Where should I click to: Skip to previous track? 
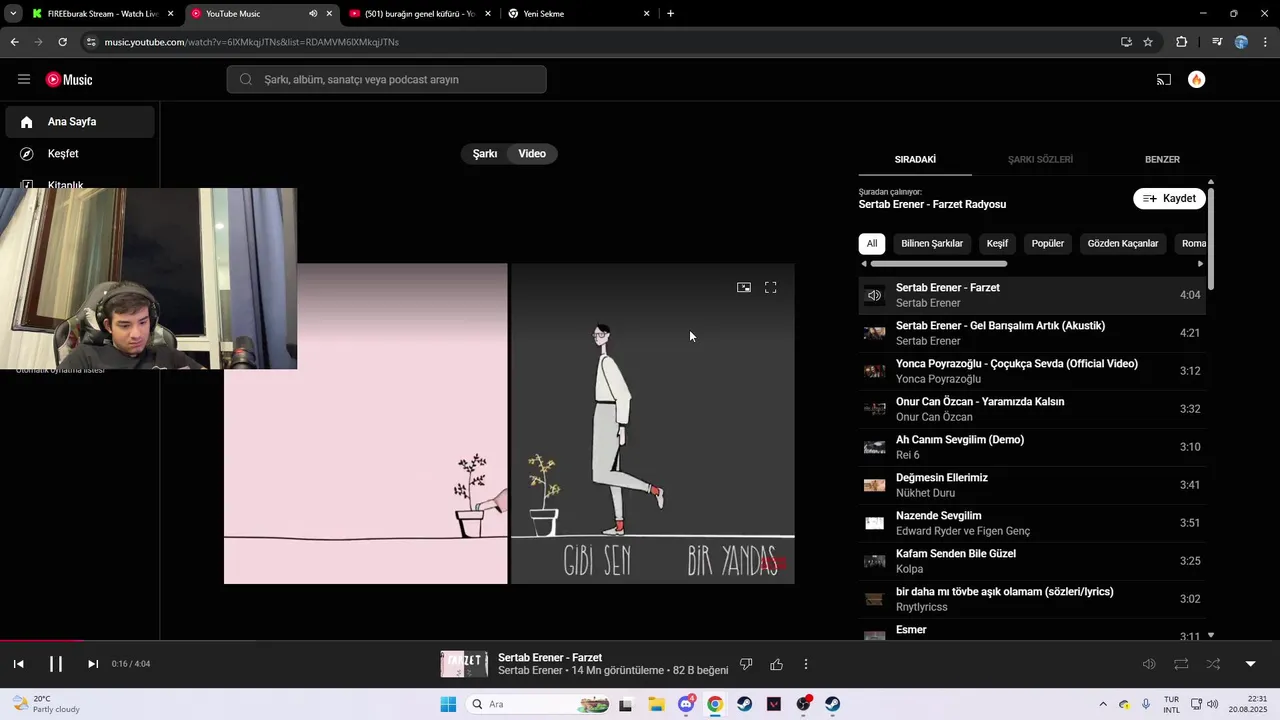click(18, 664)
